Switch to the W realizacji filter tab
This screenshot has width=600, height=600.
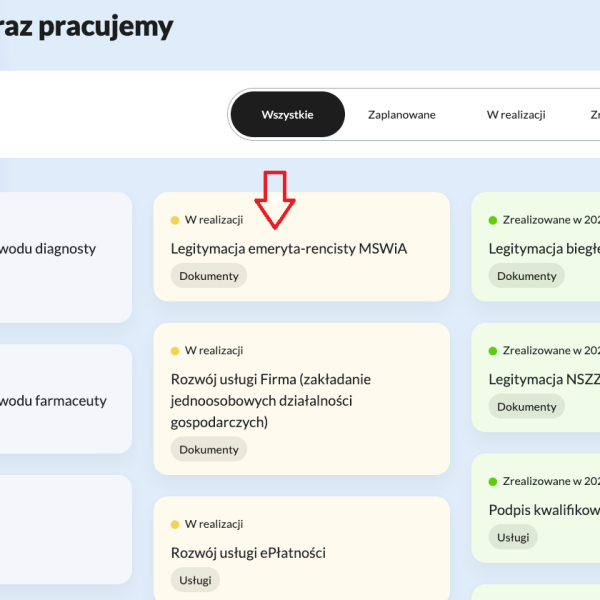(516, 115)
